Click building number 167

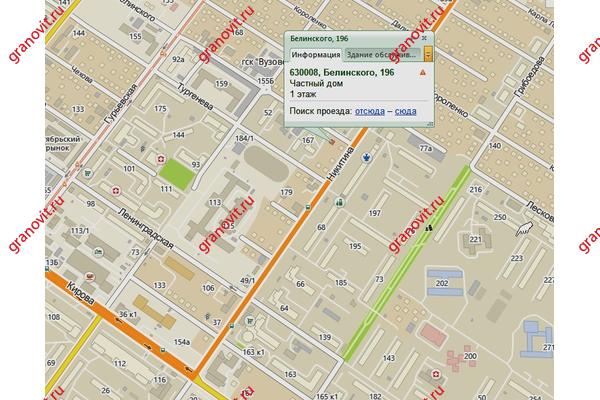308,140
